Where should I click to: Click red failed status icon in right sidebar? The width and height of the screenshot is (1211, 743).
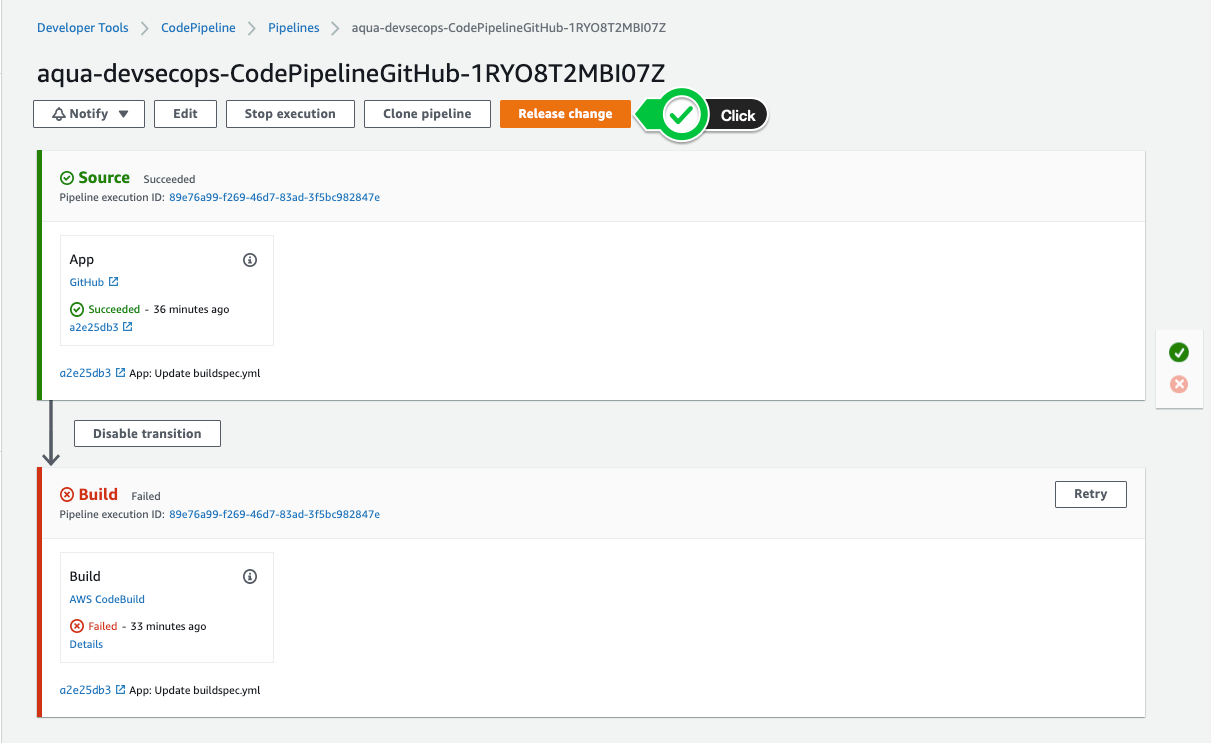click(1179, 384)
